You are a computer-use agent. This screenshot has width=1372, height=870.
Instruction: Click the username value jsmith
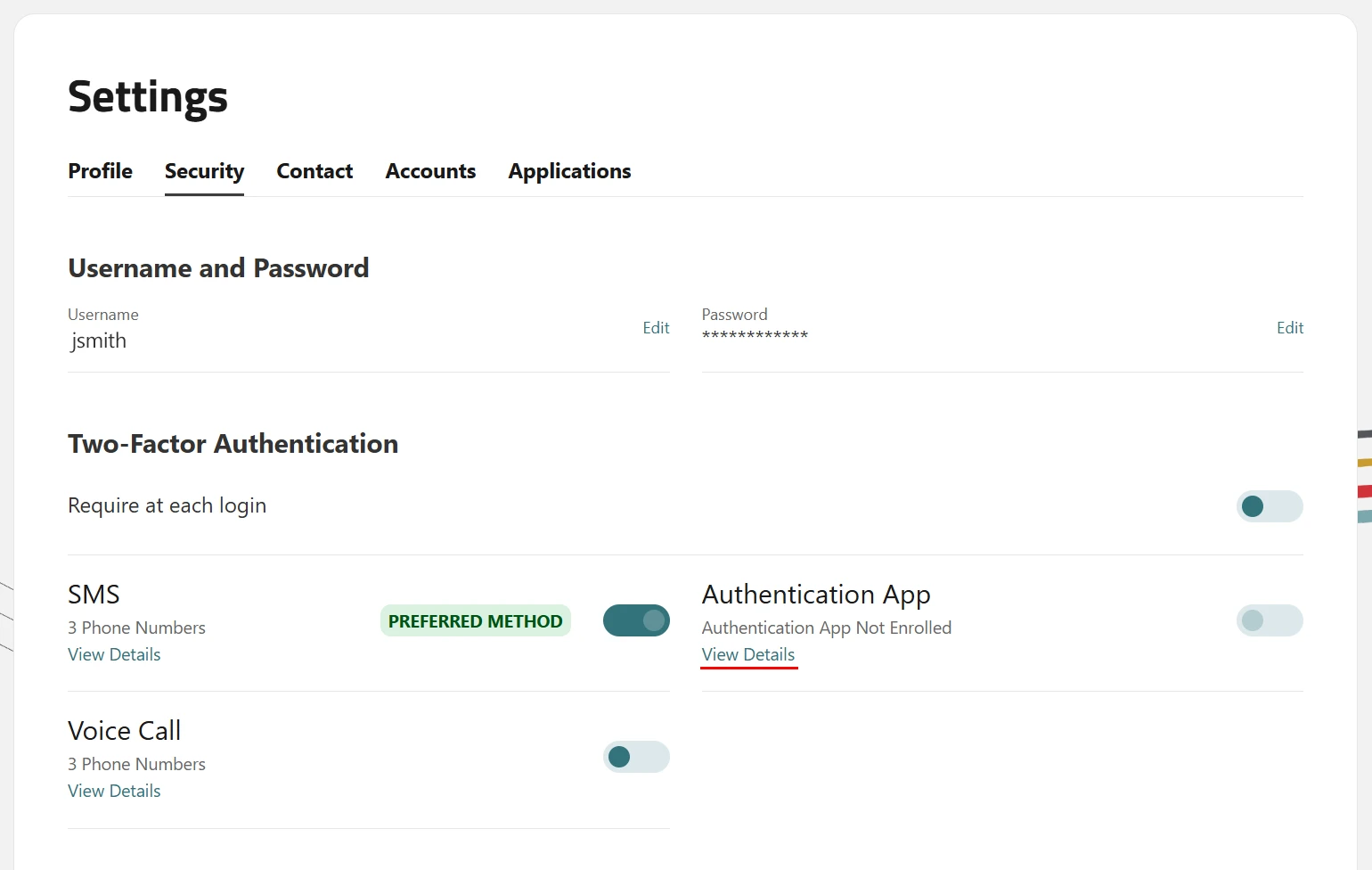coord(98,341)
